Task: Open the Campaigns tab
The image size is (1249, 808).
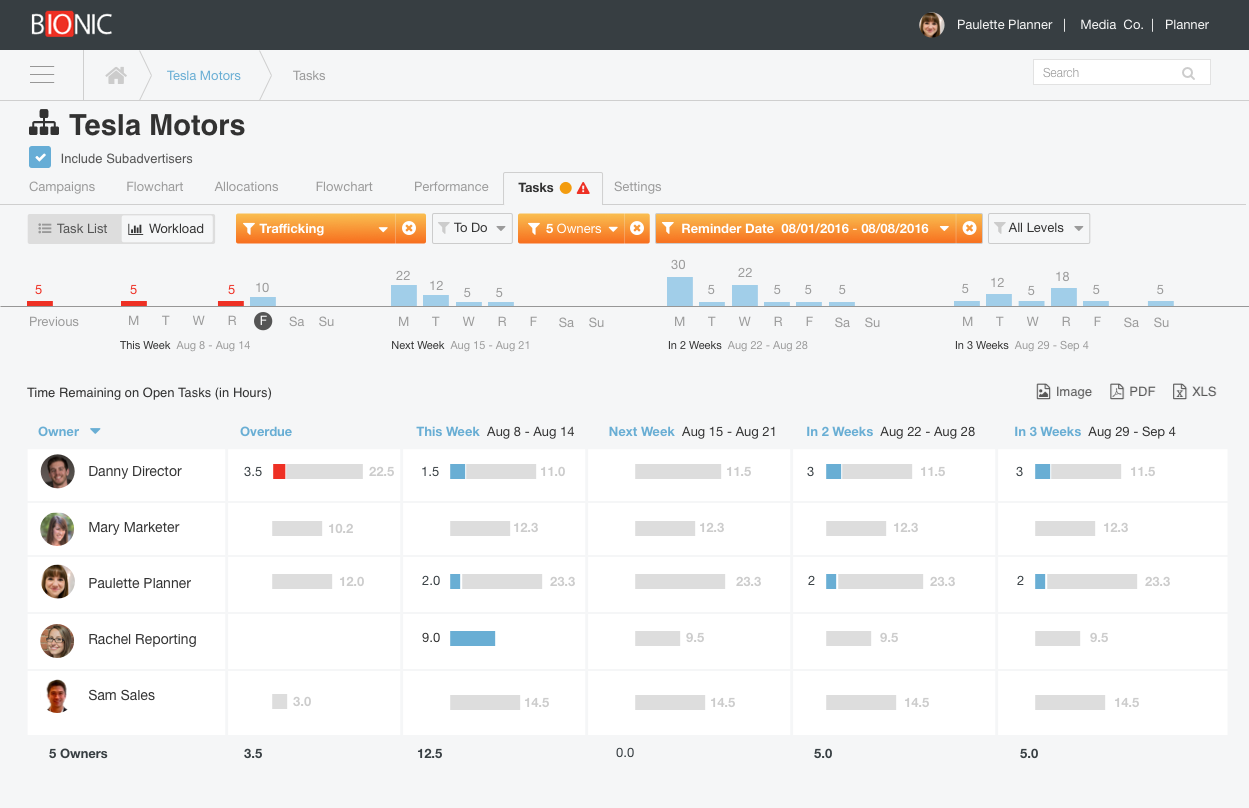Action: click(x=62, y=187)
